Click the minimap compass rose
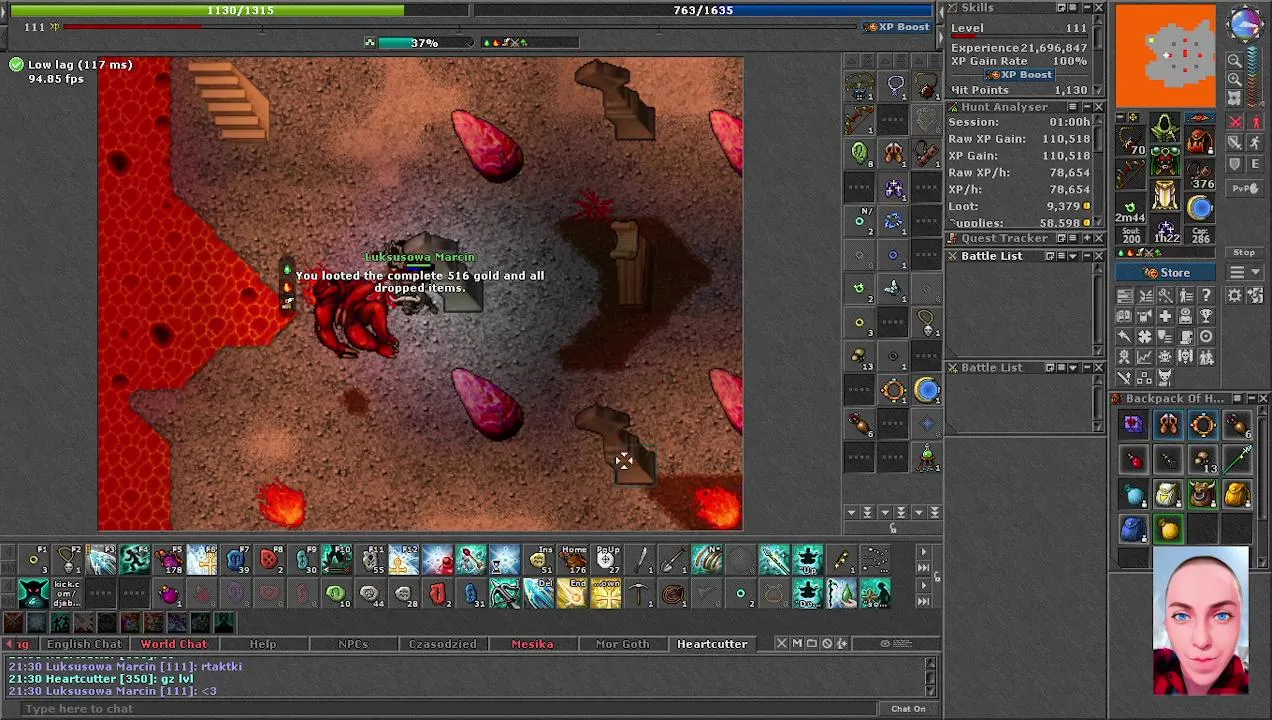1272x720 pixels. pyautogui.click(x=1245, y=24)
